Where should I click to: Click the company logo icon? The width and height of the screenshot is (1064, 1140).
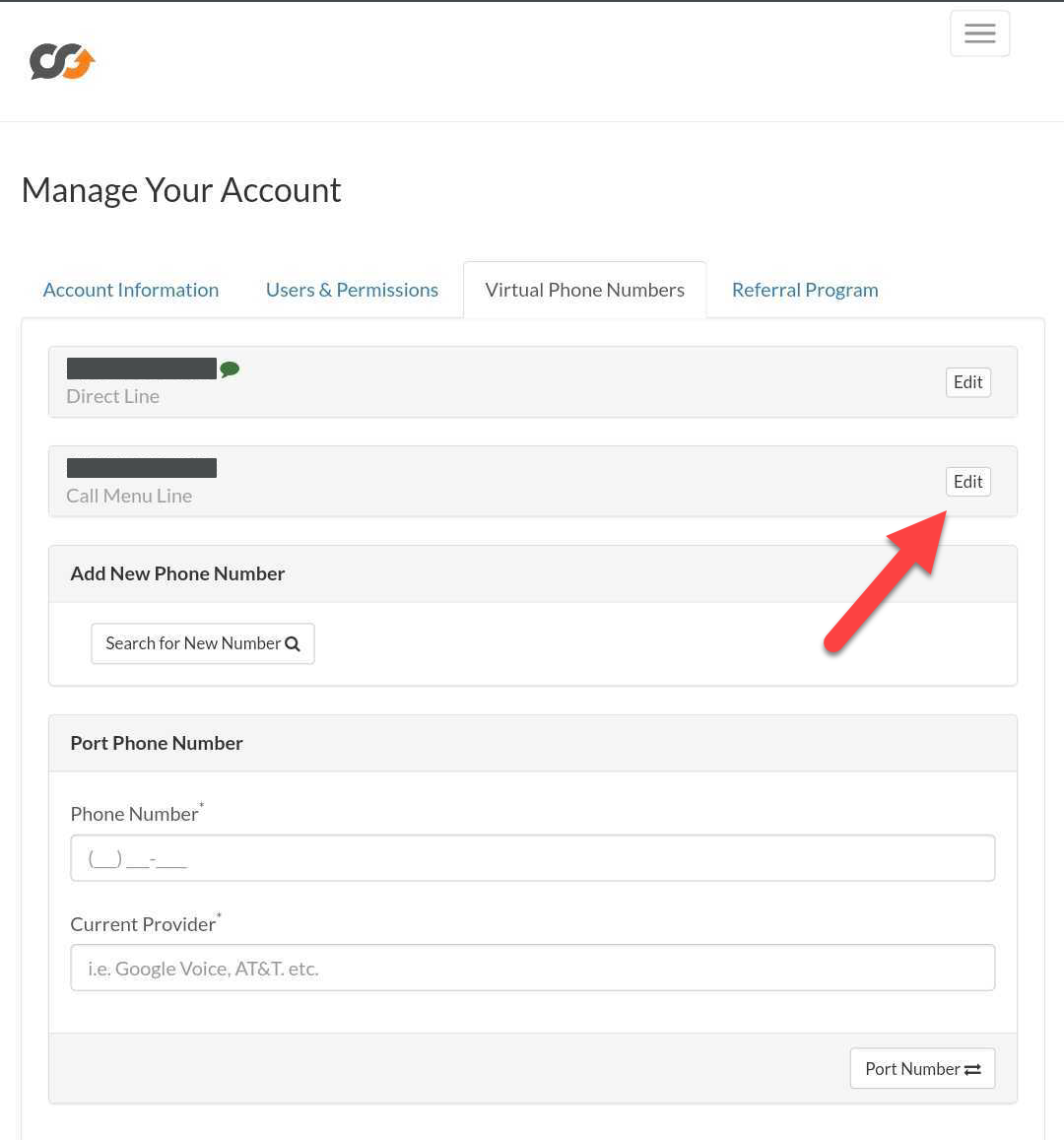pyautogui.click(x=62, y=62)
